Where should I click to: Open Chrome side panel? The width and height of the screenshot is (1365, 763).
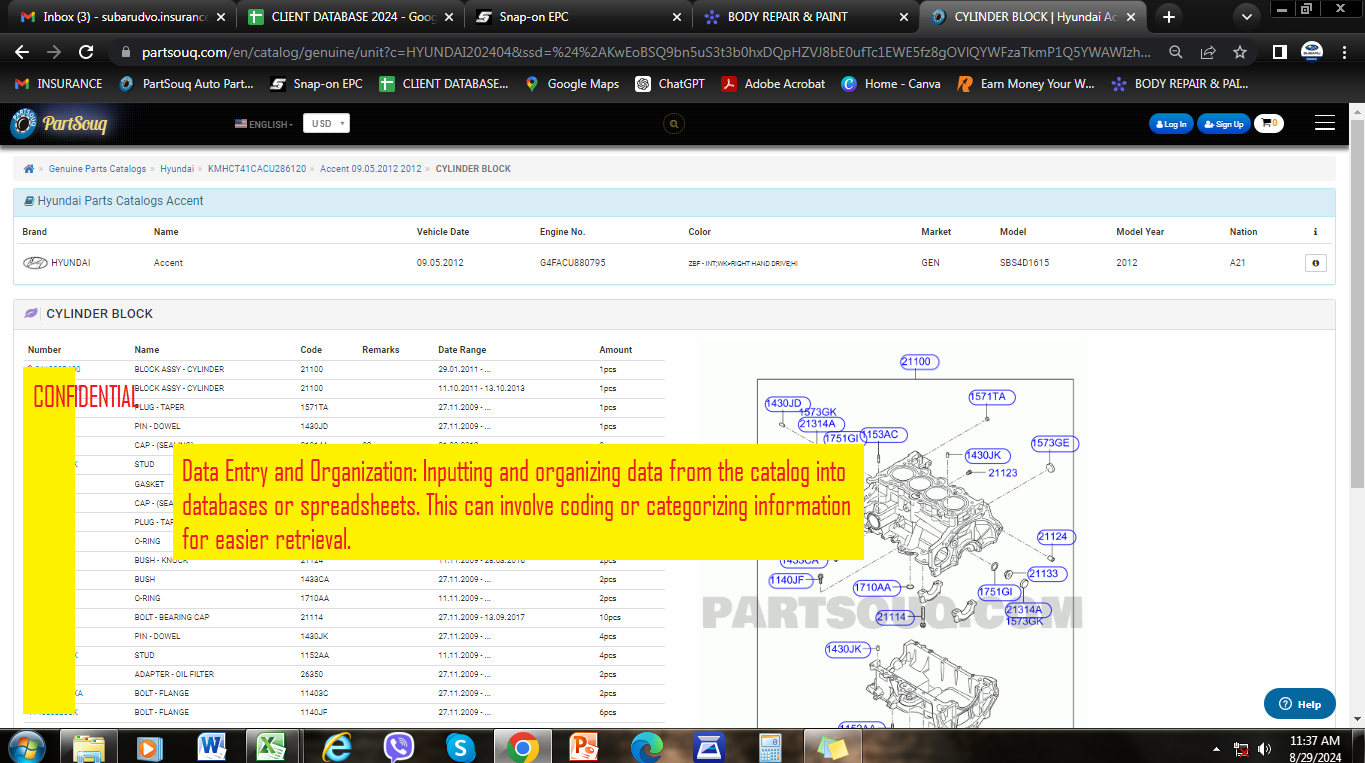(x=1279, y=52)
